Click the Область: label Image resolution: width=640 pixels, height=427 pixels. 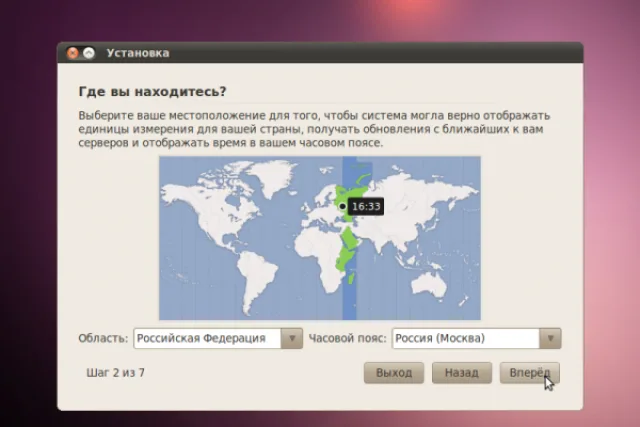103,338
